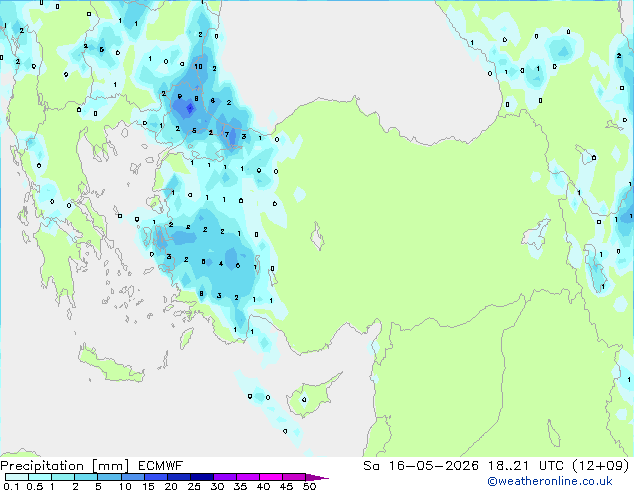This screenshot has height=490, width=634.
Task: Click the legend label '45'
Action: click(286, 486)
